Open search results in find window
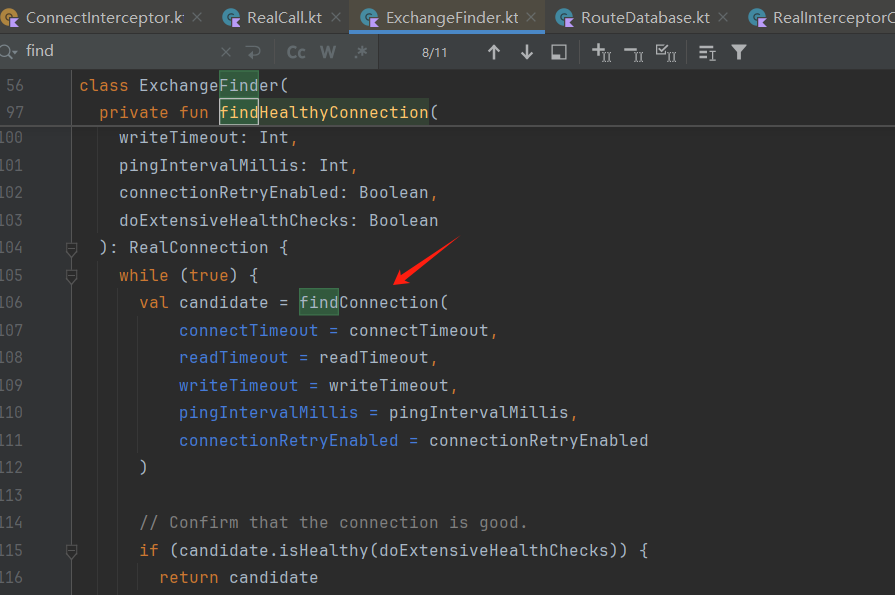895x595 pixels. pos(559,53)
